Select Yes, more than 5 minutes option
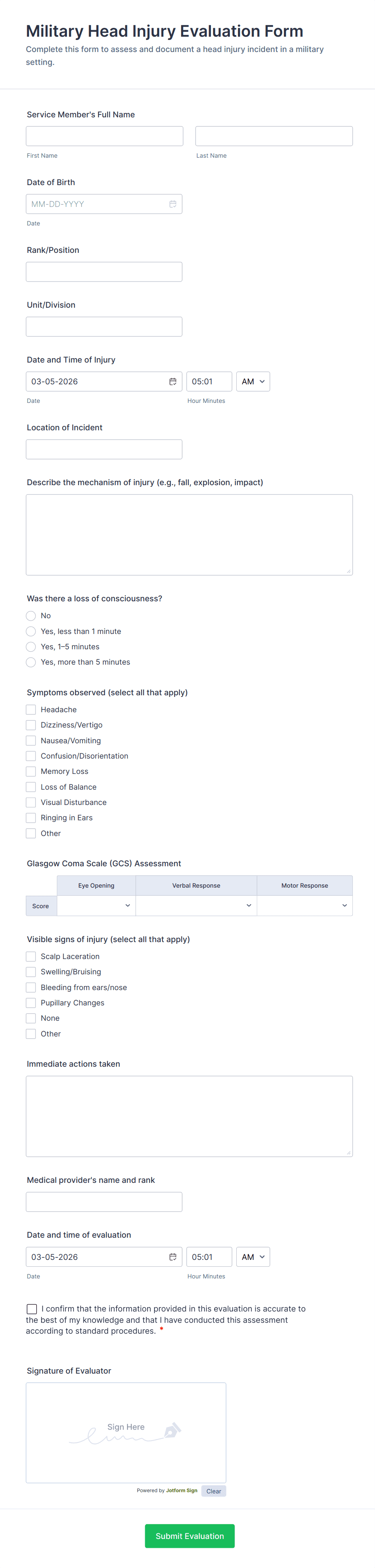375x1568 pixels. coord(30,662)
